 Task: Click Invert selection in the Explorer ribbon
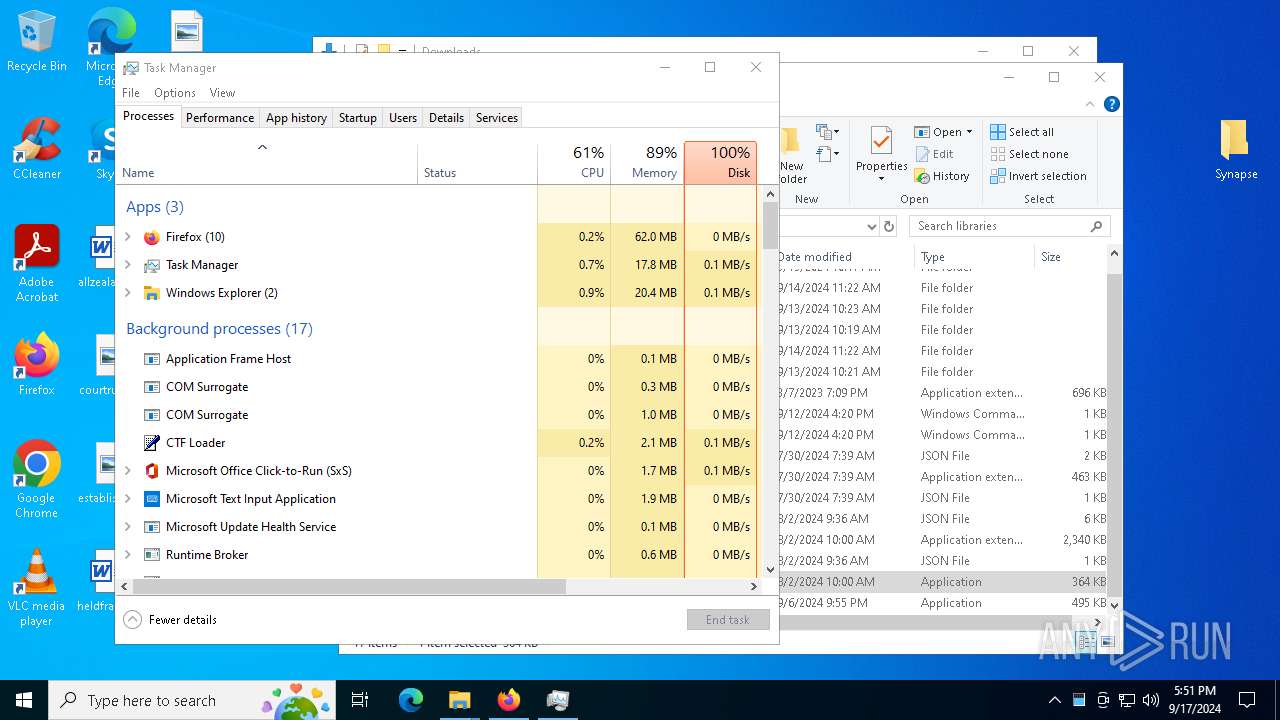click(x=1038, y=176)
